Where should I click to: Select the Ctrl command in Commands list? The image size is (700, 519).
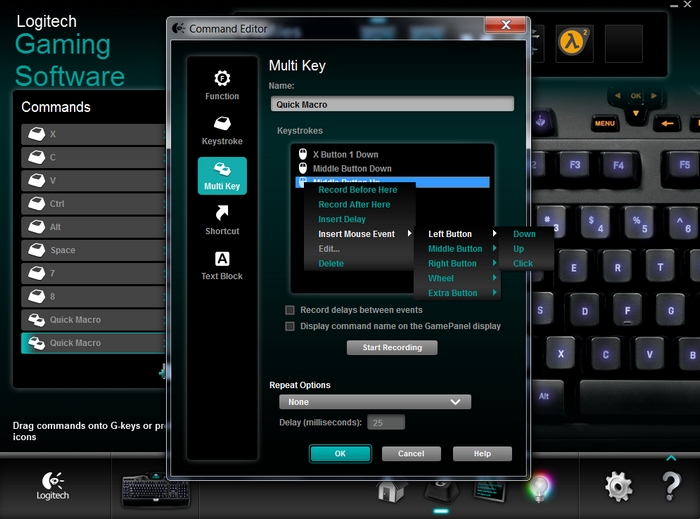(x=93, y=203)
